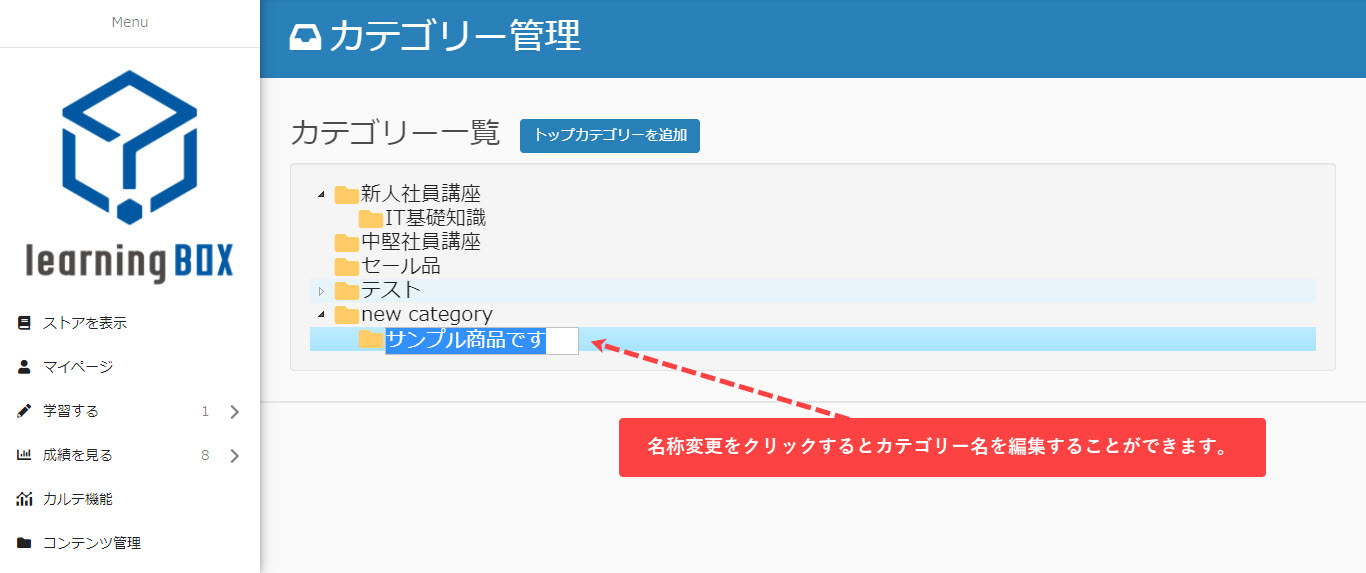Open the マイページ menu item
1366x573 pixels.
point(78,367)
